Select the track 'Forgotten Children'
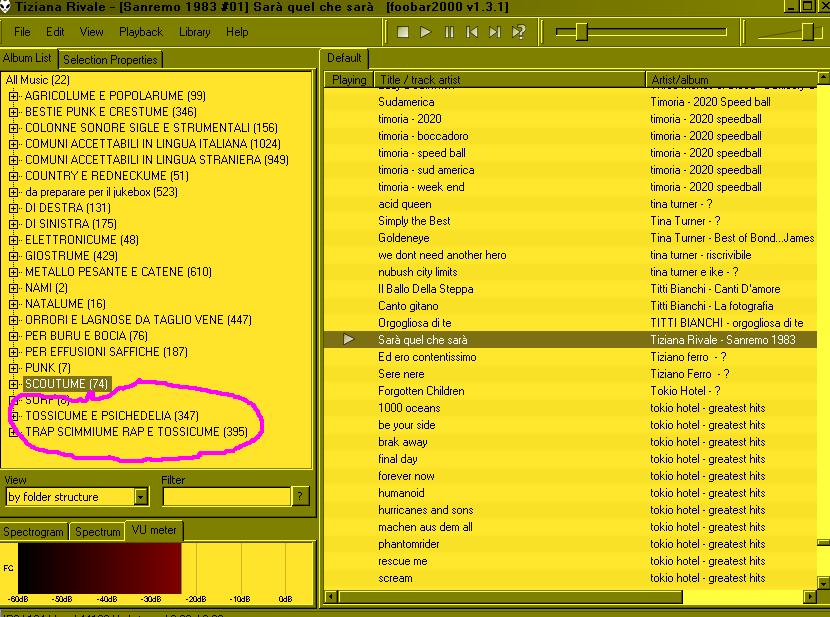 571,391
